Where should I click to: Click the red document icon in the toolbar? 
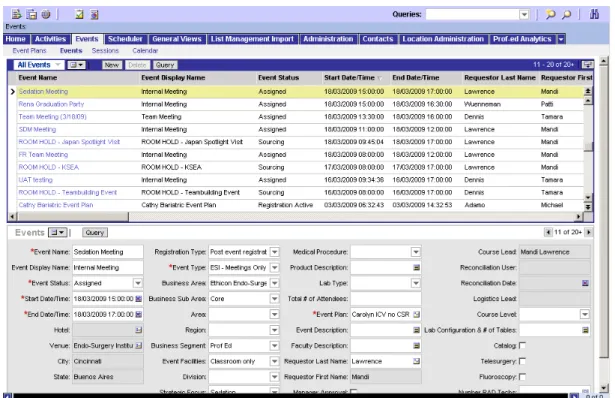tap(95, 15)
